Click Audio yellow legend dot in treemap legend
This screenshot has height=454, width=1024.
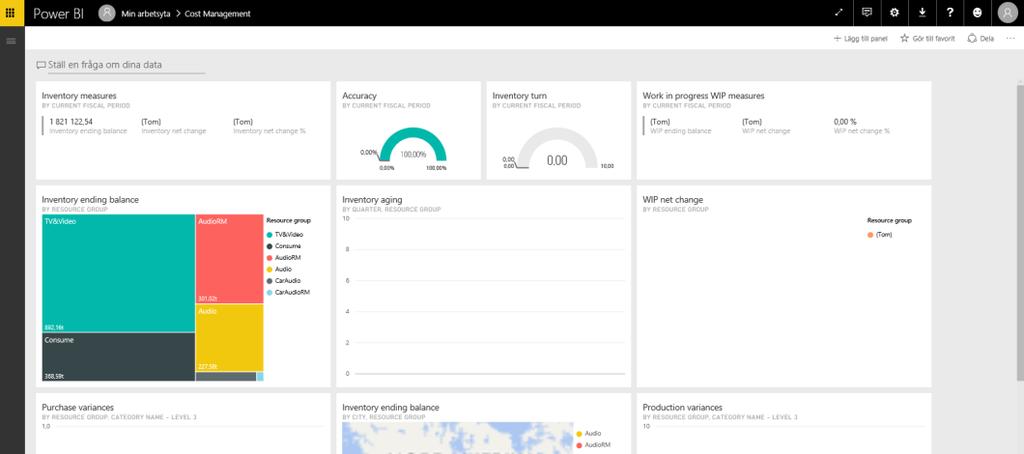[269, 269]
